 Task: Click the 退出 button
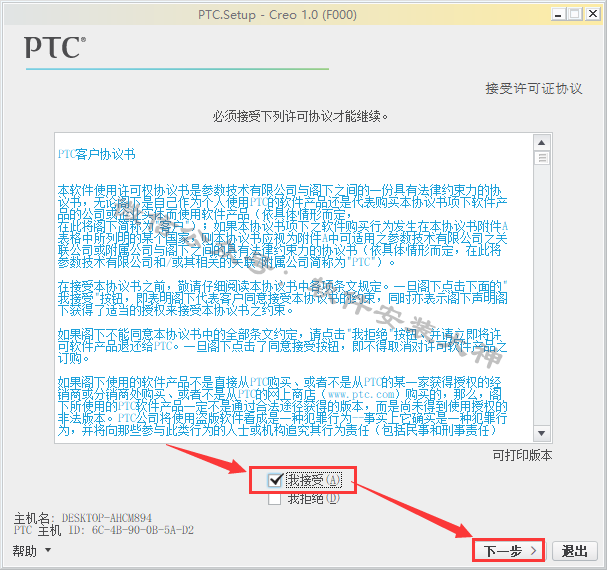pyautogui.click(x=575, y=550)
